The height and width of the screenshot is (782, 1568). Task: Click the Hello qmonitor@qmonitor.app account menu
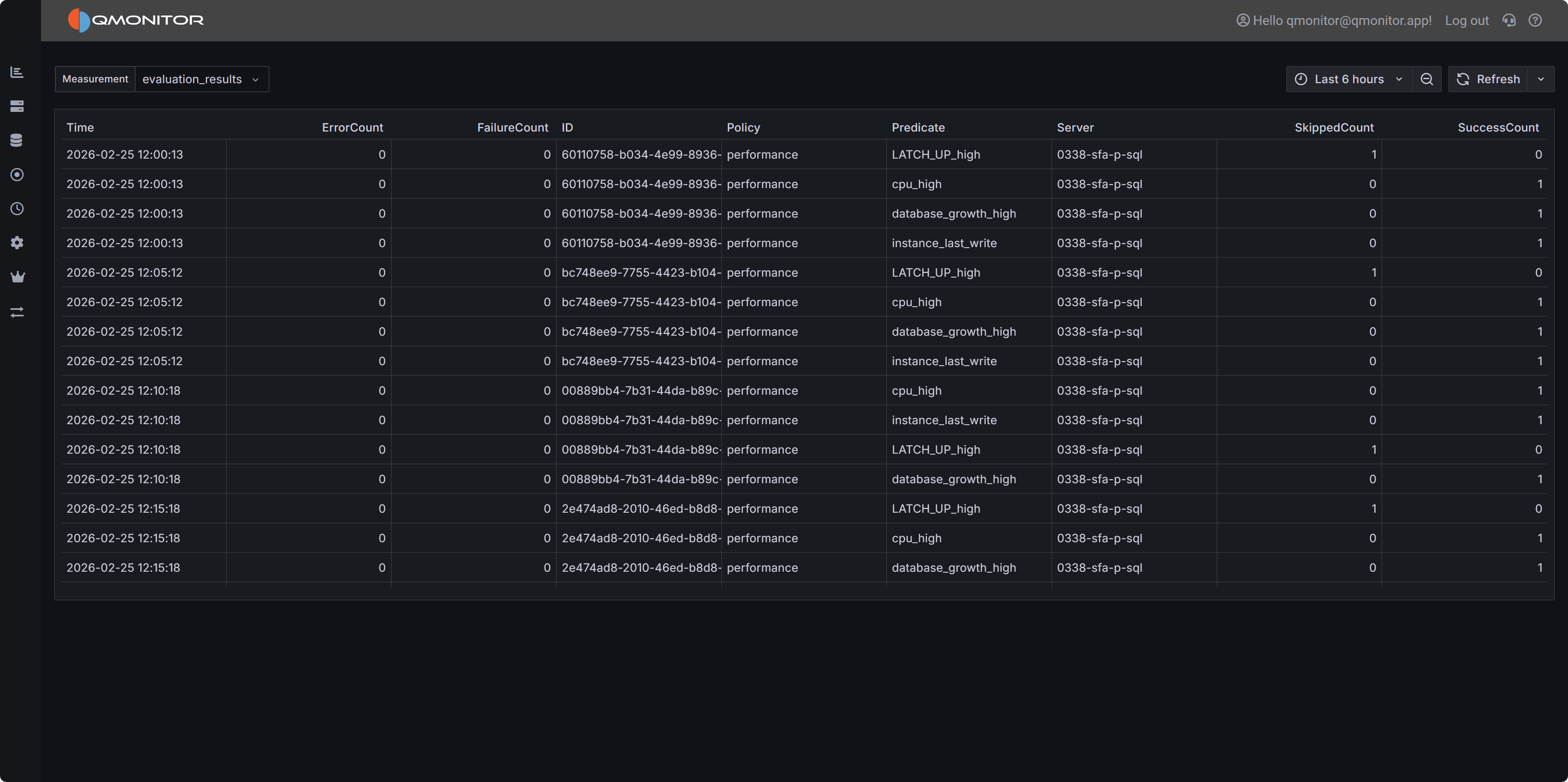click(1333, 20)
